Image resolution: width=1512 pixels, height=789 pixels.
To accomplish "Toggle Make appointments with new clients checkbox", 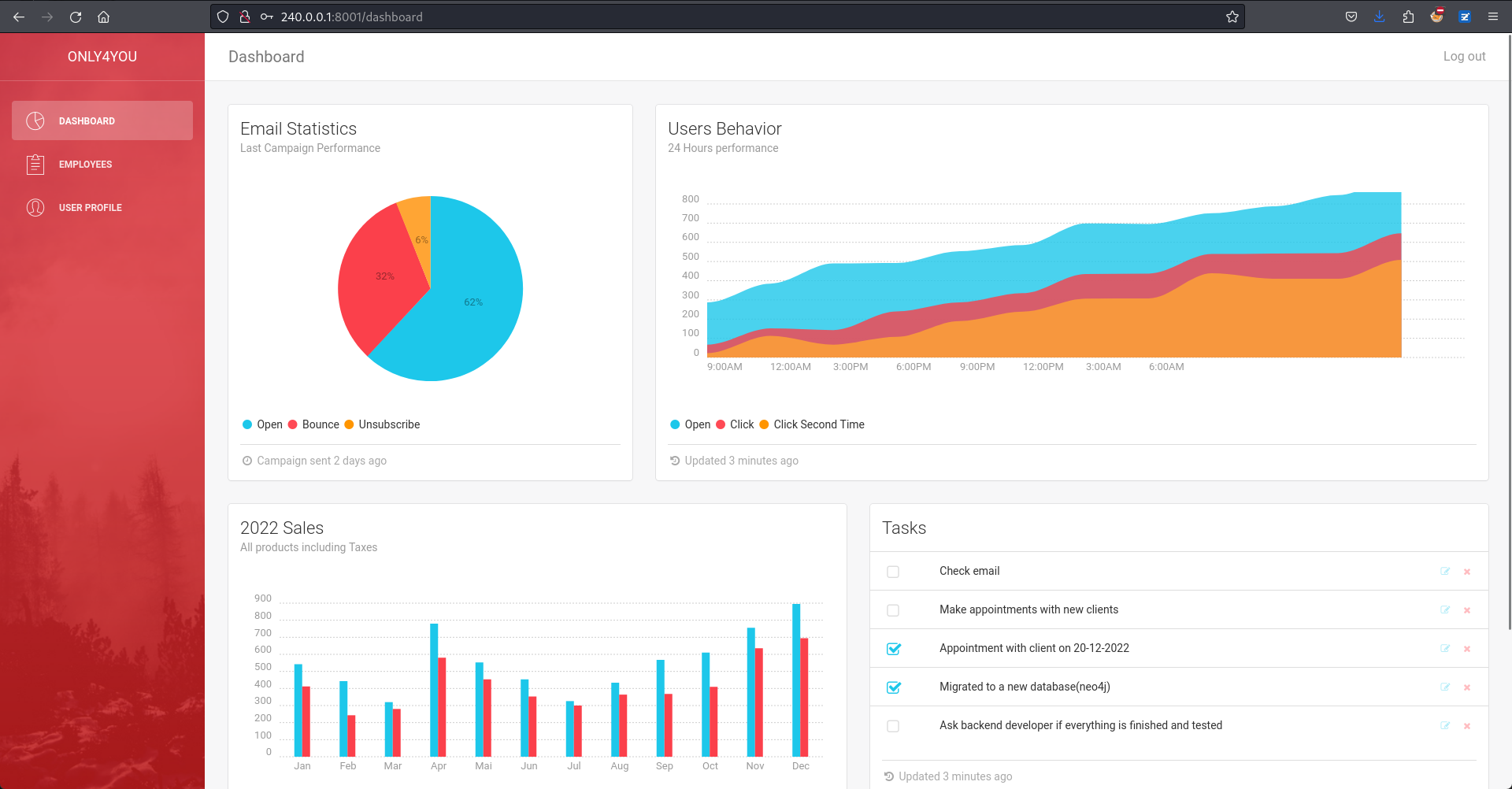I will point(893,610).
